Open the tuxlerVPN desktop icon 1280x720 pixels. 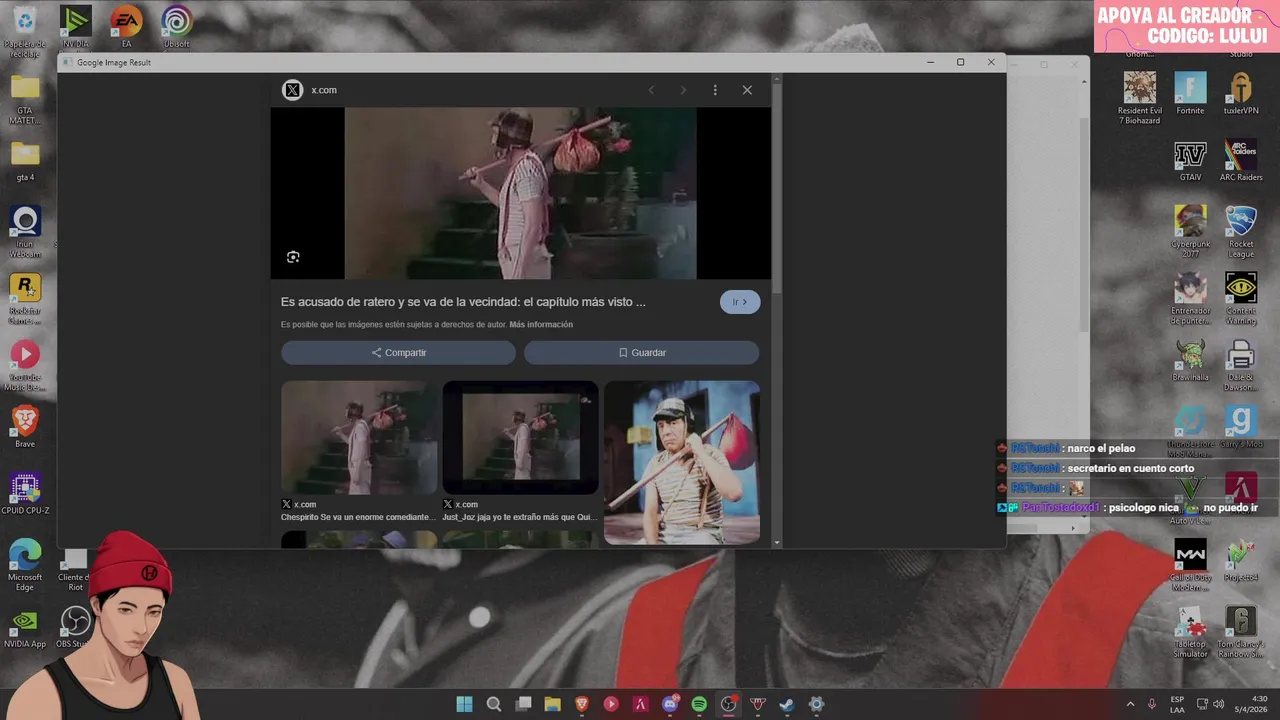pyautogui.click(x=1241, y=94)
